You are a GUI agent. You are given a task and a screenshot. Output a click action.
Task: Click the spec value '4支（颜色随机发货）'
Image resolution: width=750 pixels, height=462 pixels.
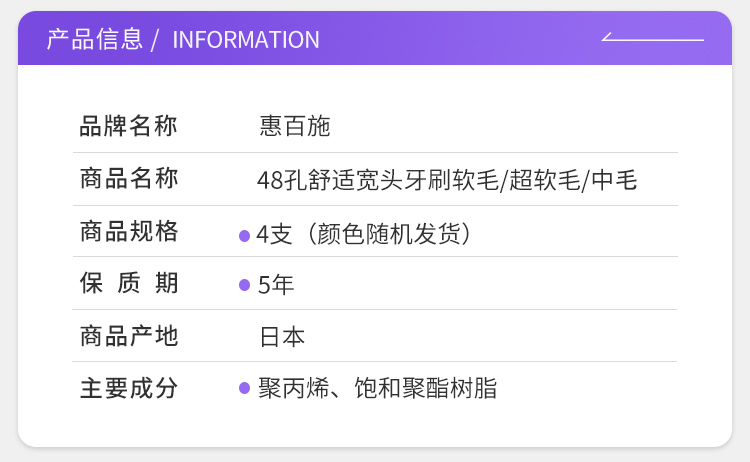pos(364,234)
